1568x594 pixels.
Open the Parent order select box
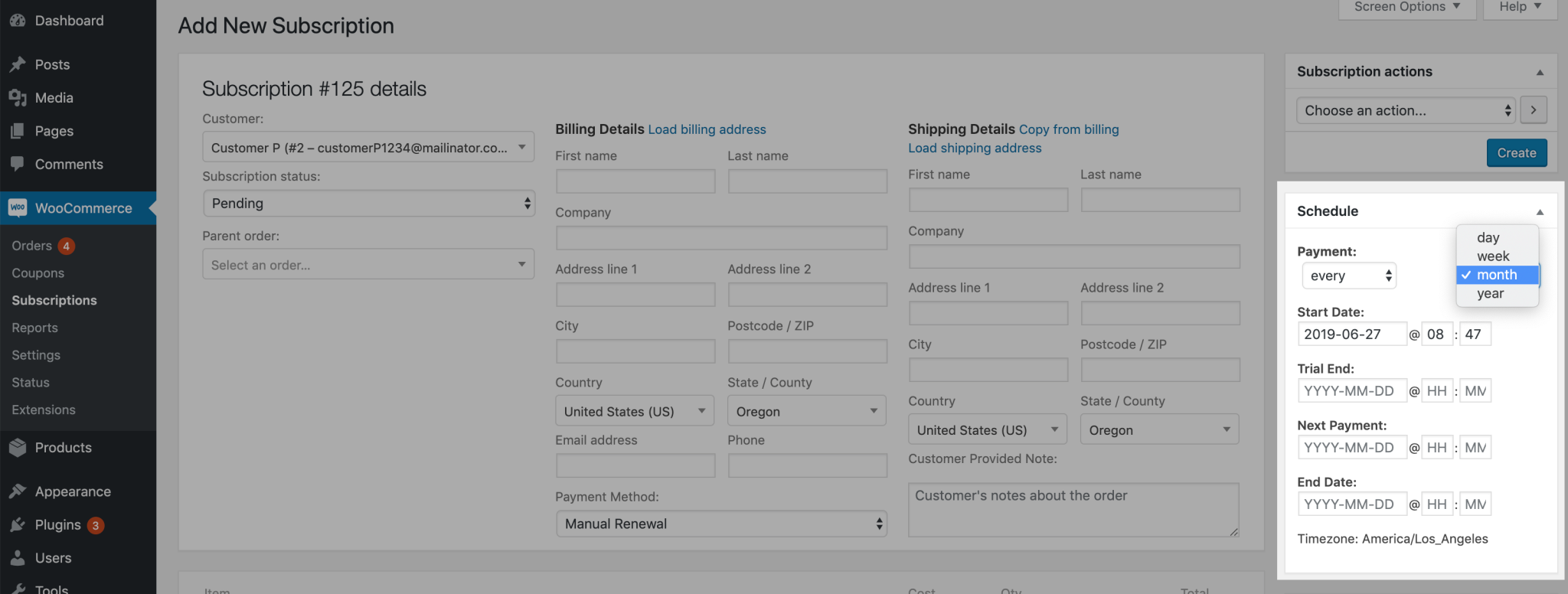[x=368, y=265]
